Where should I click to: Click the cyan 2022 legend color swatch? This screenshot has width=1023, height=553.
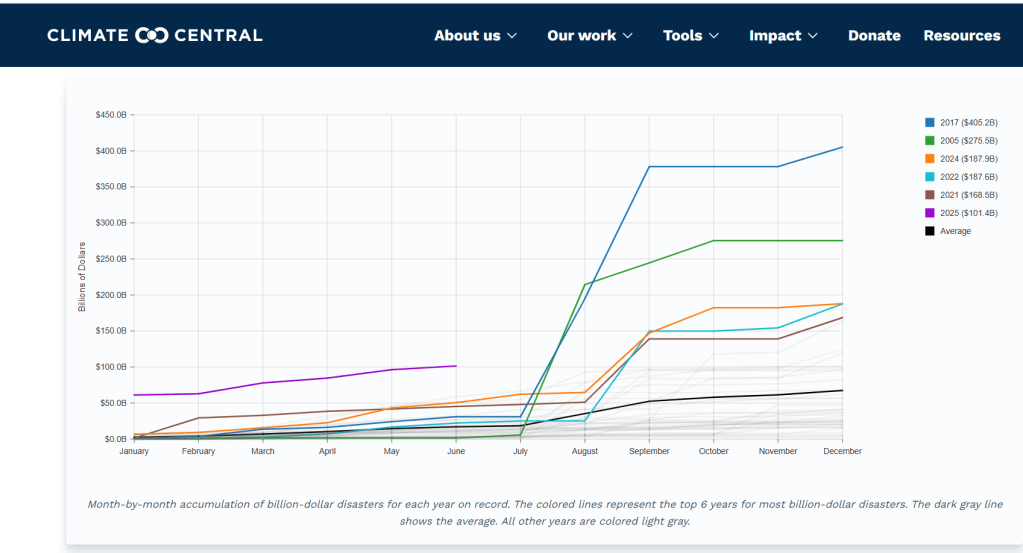tap(930, 177)
